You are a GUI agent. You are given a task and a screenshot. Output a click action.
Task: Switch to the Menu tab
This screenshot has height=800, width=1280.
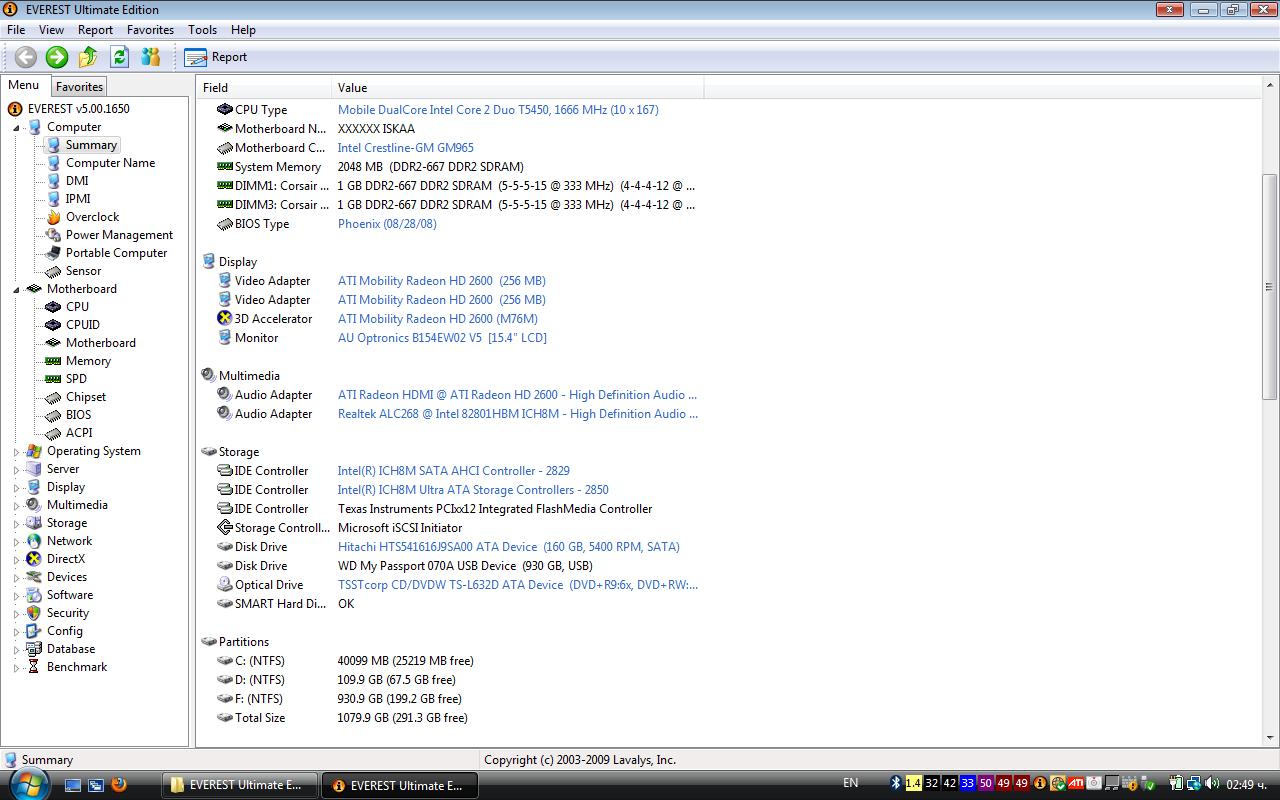[x=24, y=85]
